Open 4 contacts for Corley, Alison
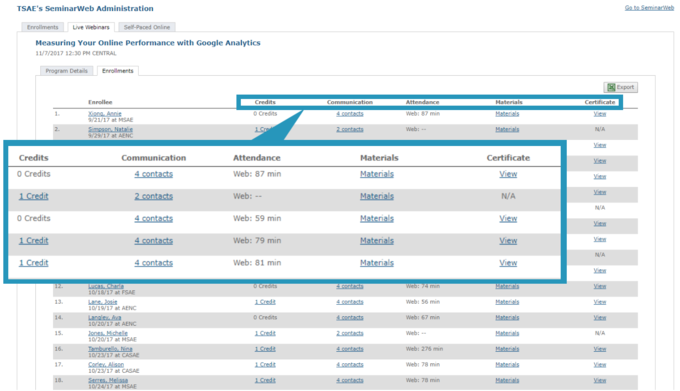Viewport: 680px width, 391px height. pyautogui.click(x=350, y=364)
